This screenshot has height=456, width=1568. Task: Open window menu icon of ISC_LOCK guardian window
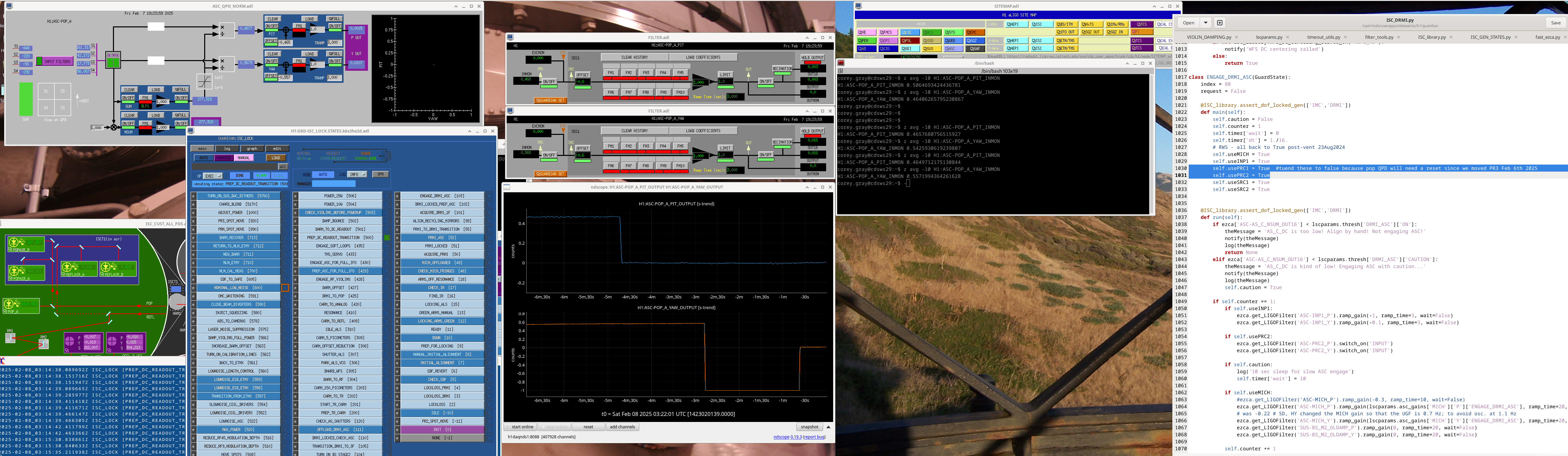point(190,131)
